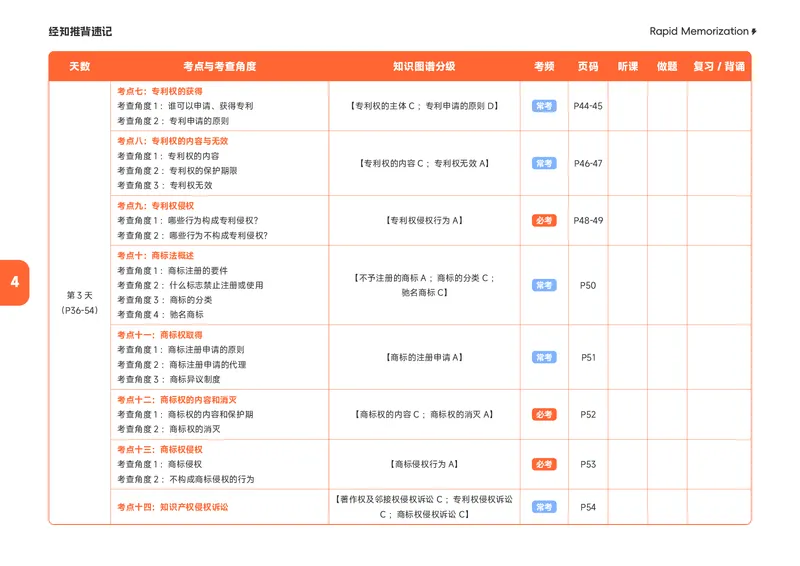Click the orange page tab numbered 4
Screen dimensions: 800x566
15,282
